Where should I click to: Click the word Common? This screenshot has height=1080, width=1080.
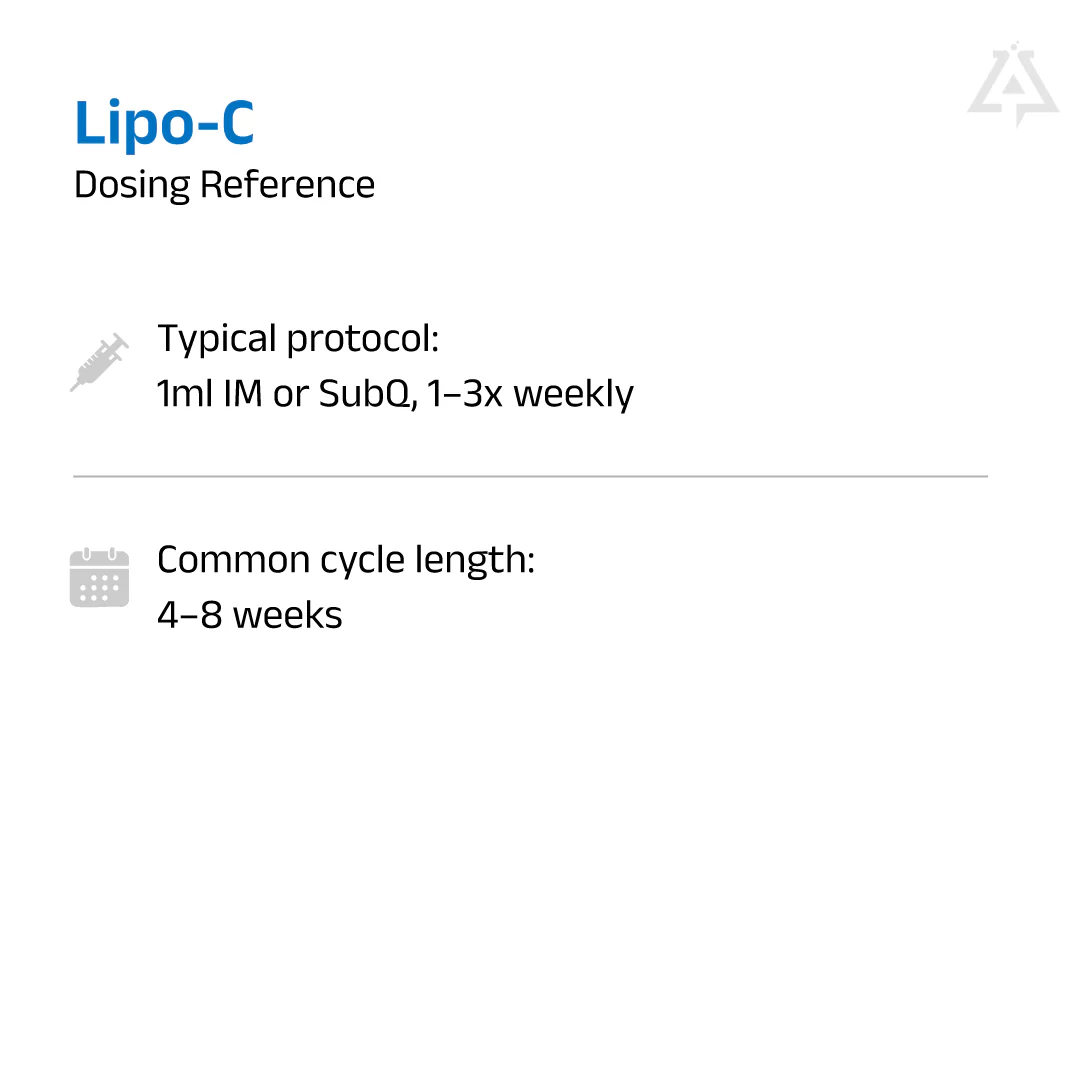[233, 560]
